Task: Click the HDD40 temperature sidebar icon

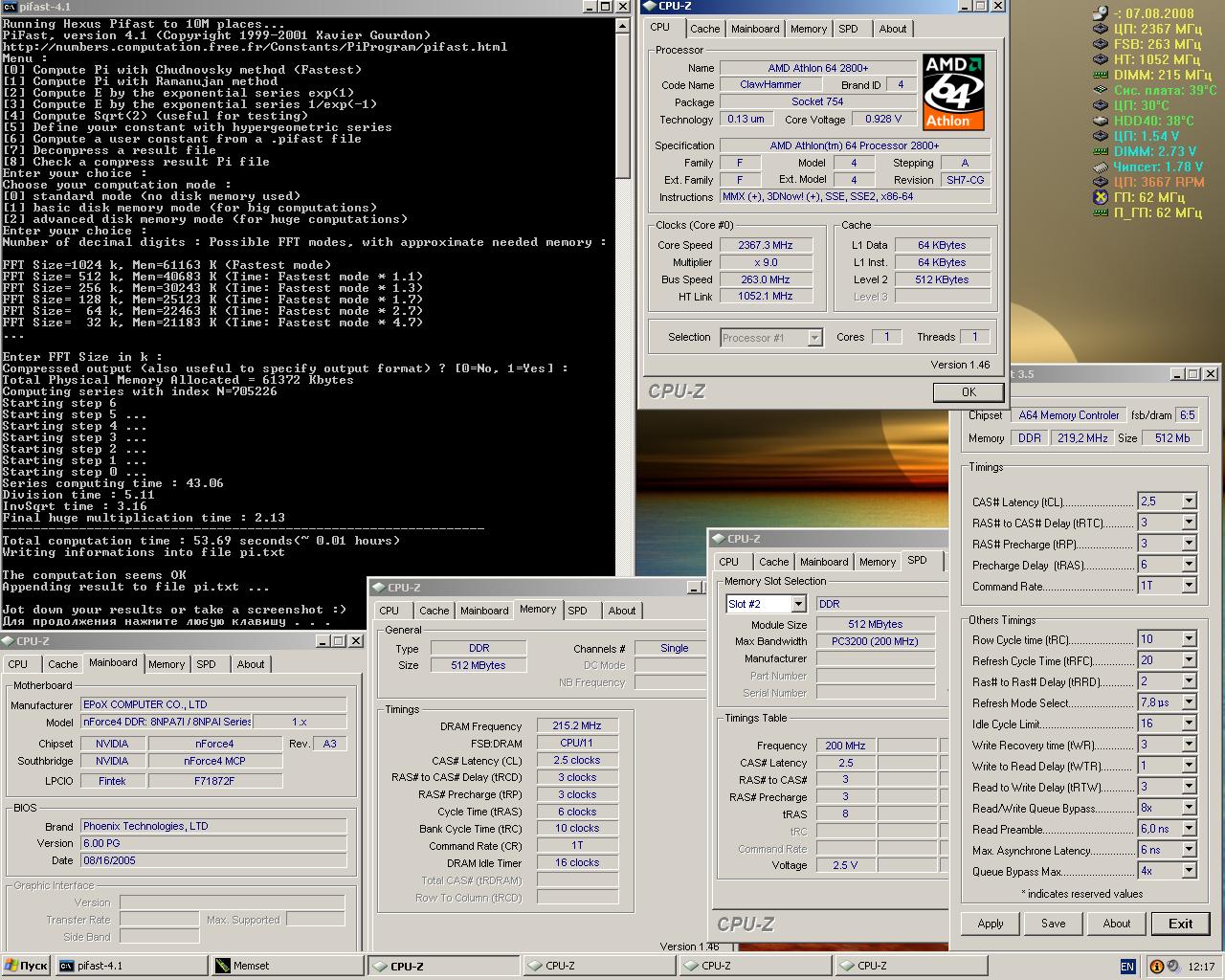Action: tap(1100, 121)
